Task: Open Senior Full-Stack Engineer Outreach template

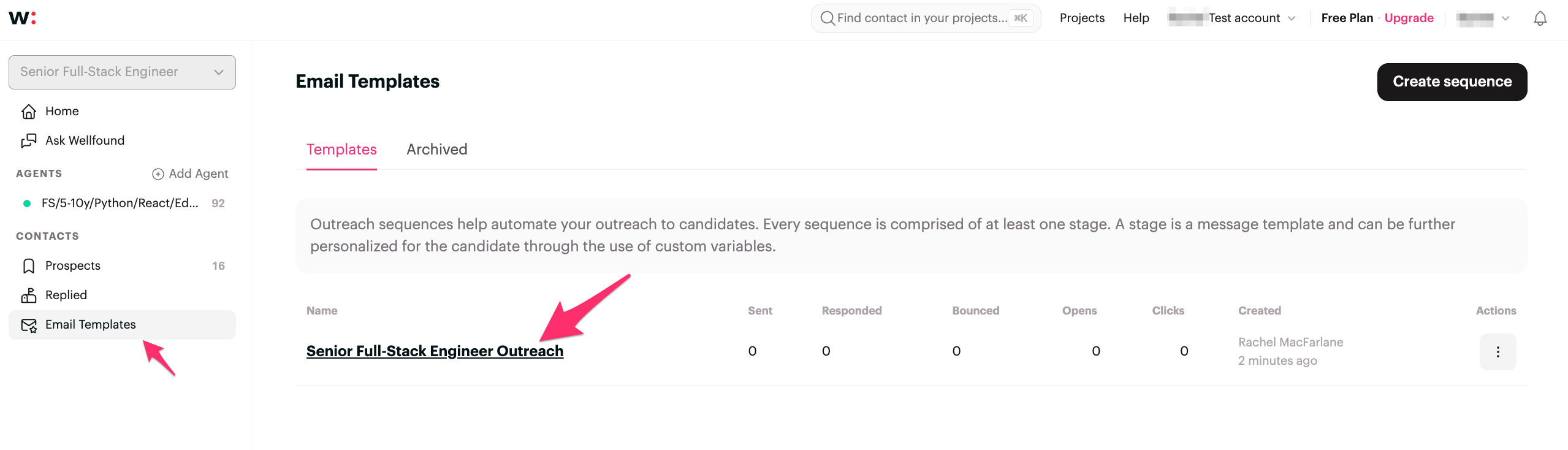Action: [435, 351]
